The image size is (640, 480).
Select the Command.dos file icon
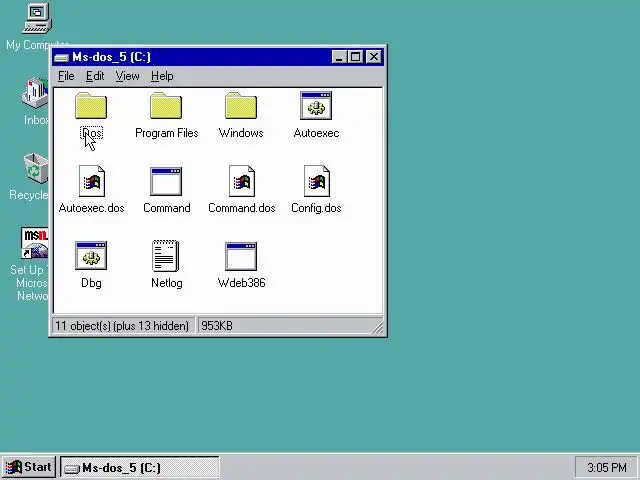[242, 181]
